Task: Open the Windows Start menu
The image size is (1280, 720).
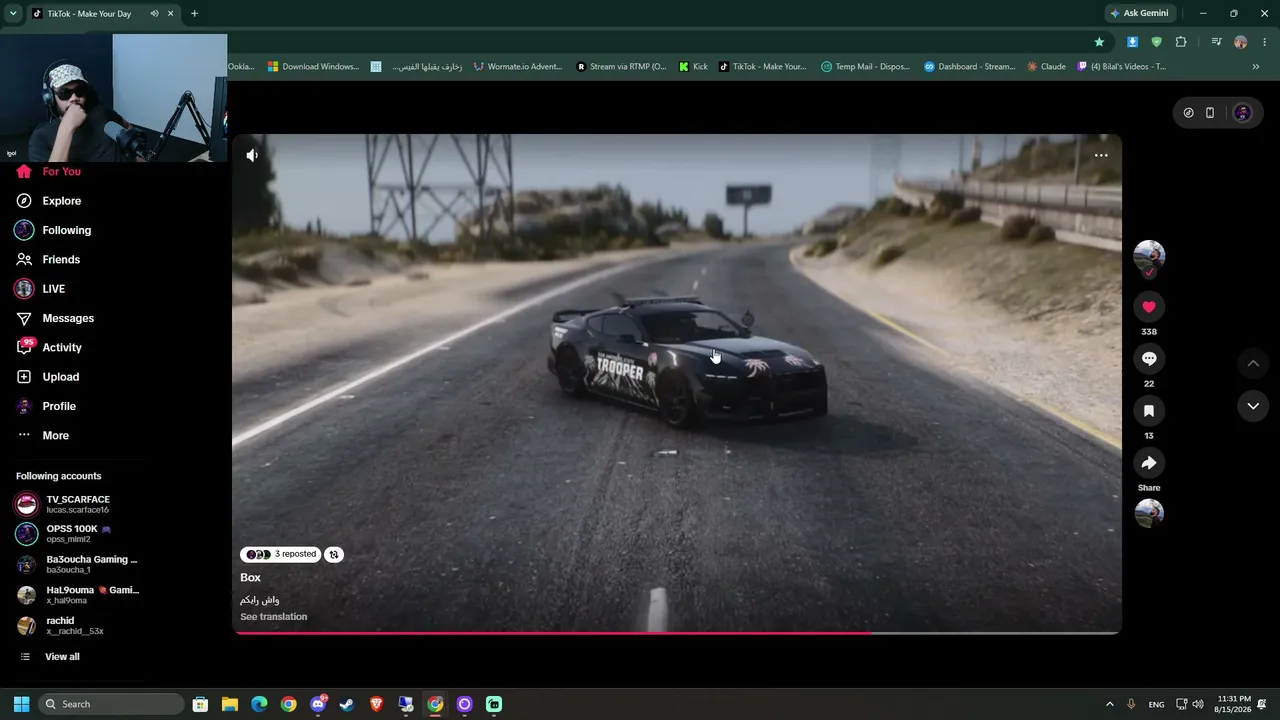Action: pyautogui.click(x=21, y=704)
